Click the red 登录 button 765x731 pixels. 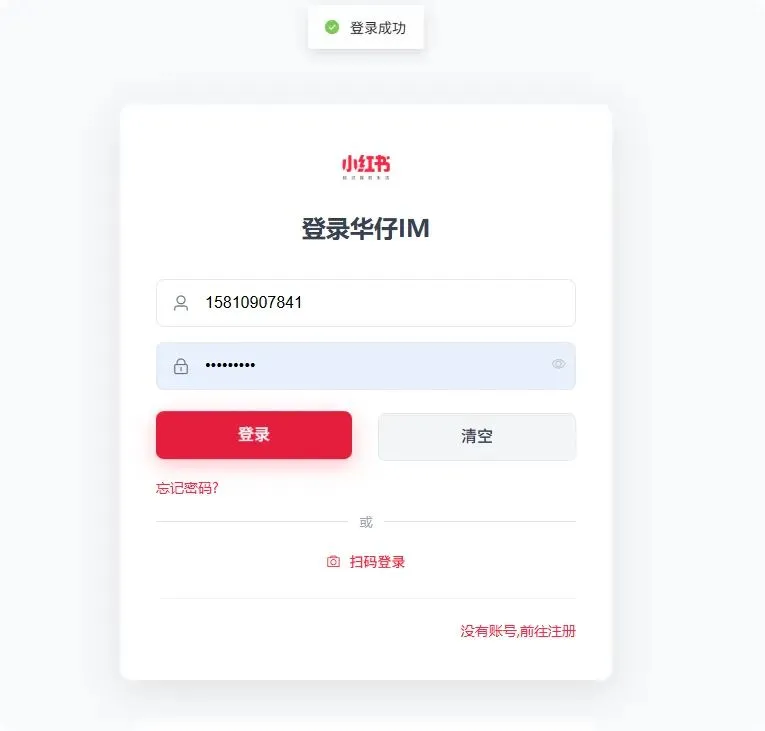pos(254,435)
